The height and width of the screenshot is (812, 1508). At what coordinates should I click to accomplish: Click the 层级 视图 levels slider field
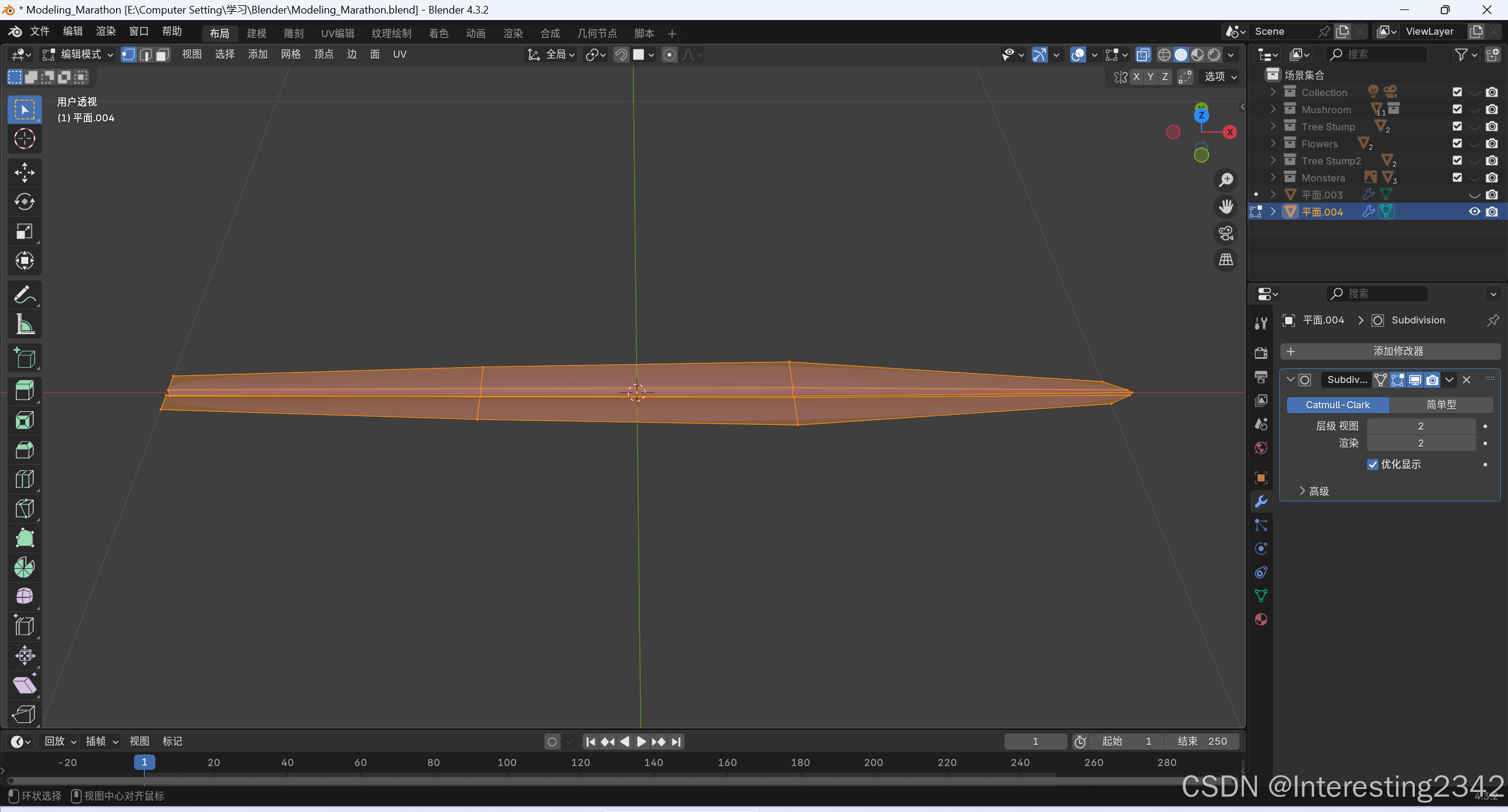click(x=1420, y=426)
